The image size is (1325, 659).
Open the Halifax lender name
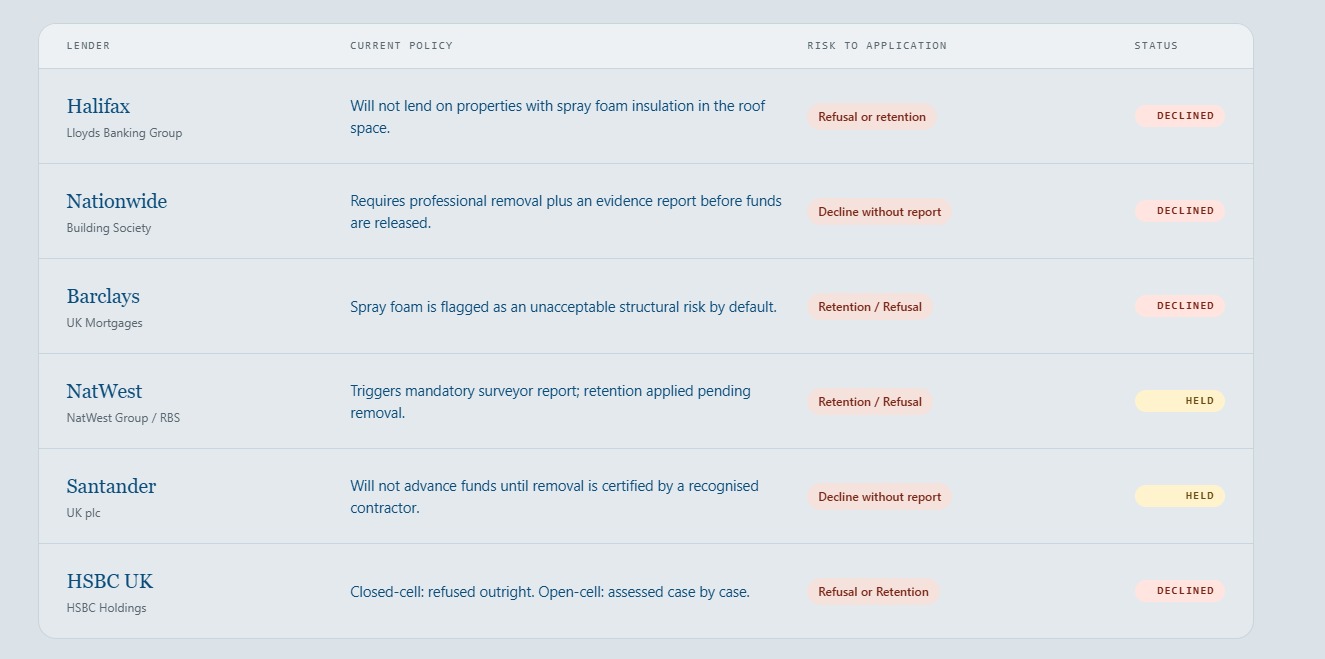click(98, 106)
